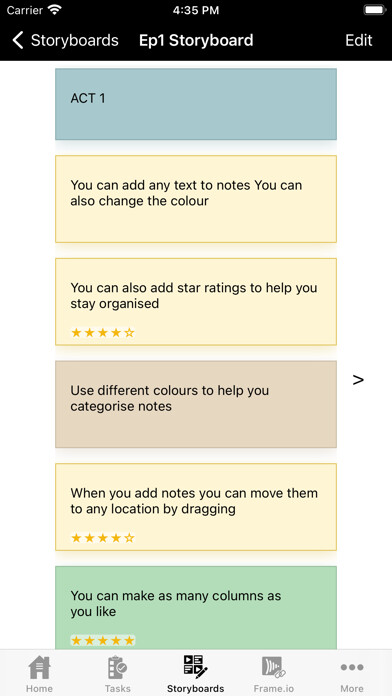Select the Tasks tab label
Viewport: 392px width, 696px height.
pyautogui.click(x=118, y=688)
